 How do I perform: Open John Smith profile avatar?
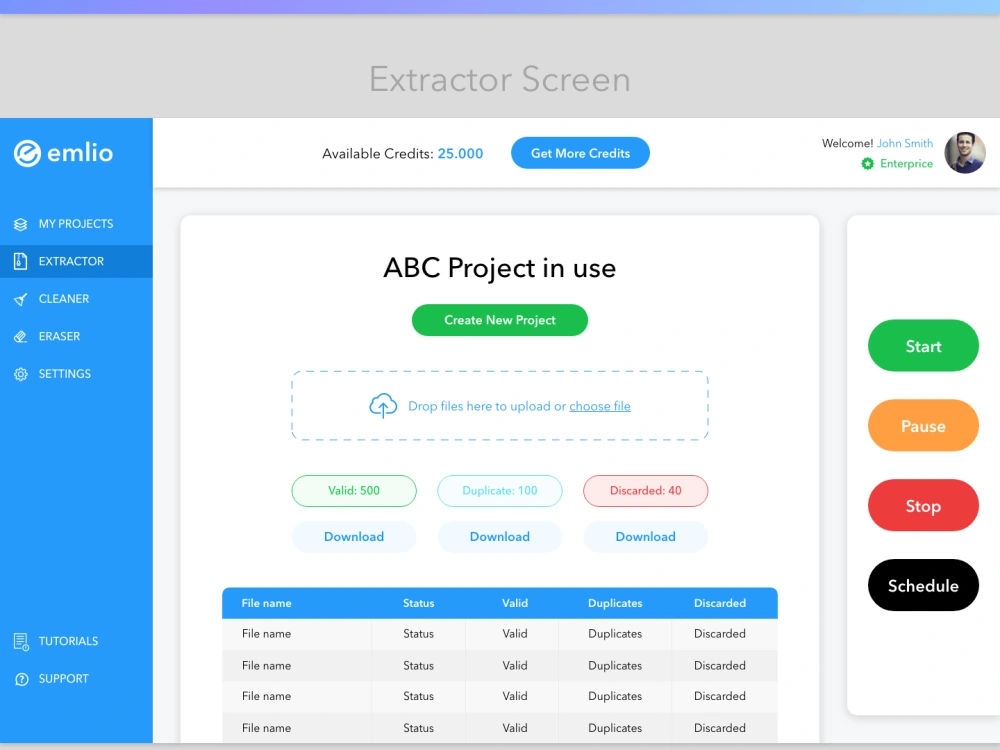click(x=965, y=152)
